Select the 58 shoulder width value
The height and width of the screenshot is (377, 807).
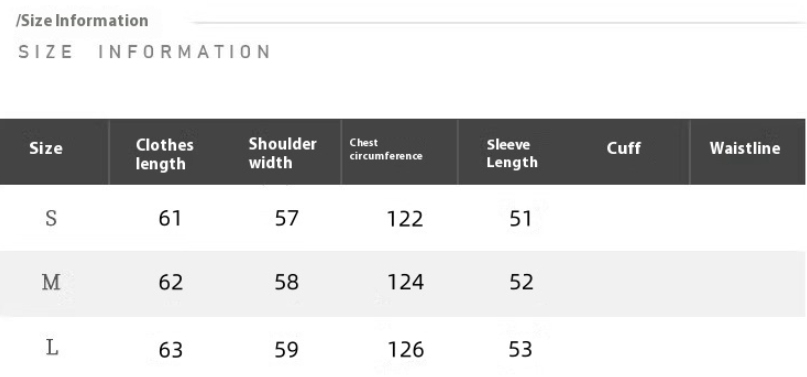point(286,282)
